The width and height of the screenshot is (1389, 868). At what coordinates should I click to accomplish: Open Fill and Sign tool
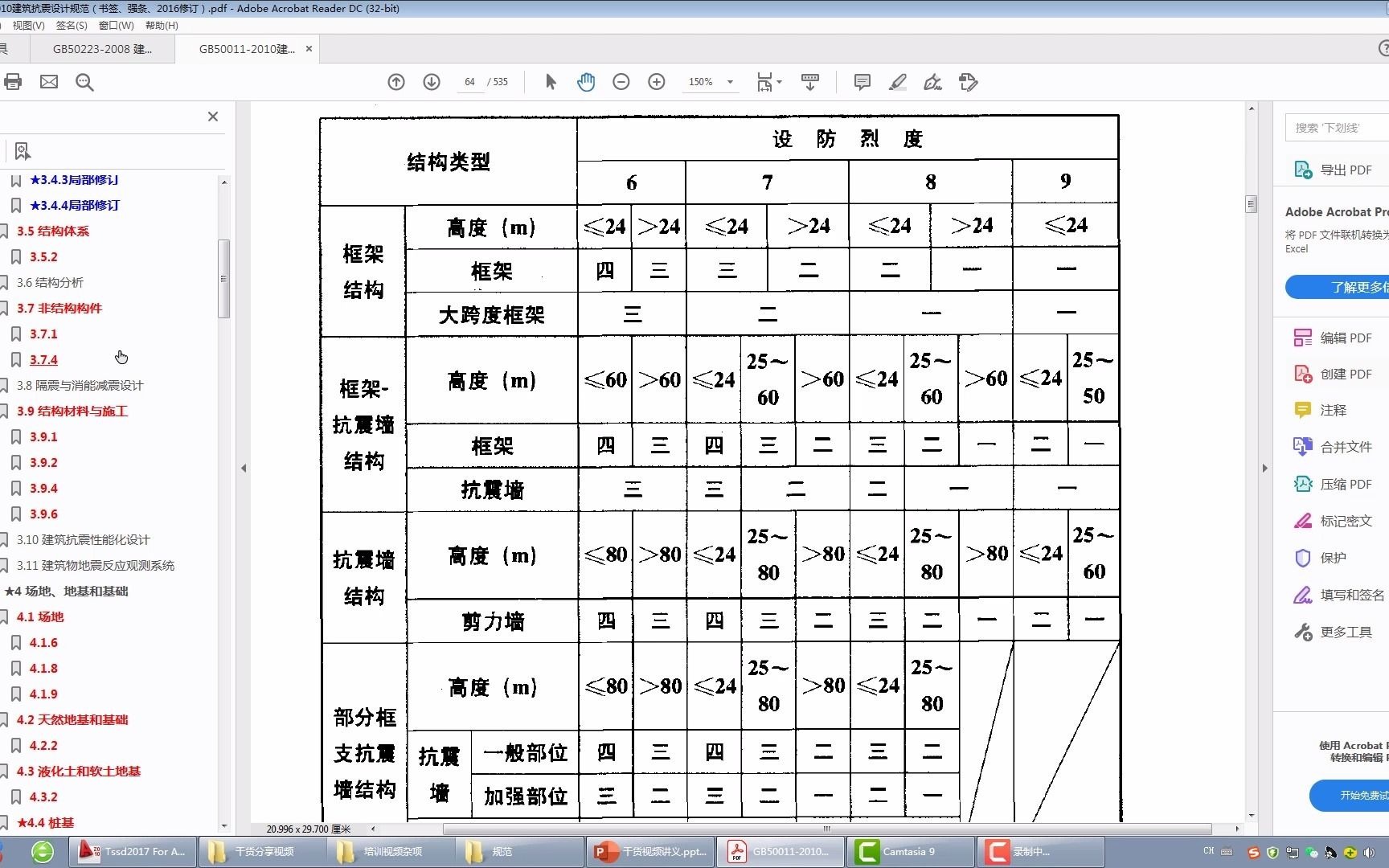[1339, 595]
